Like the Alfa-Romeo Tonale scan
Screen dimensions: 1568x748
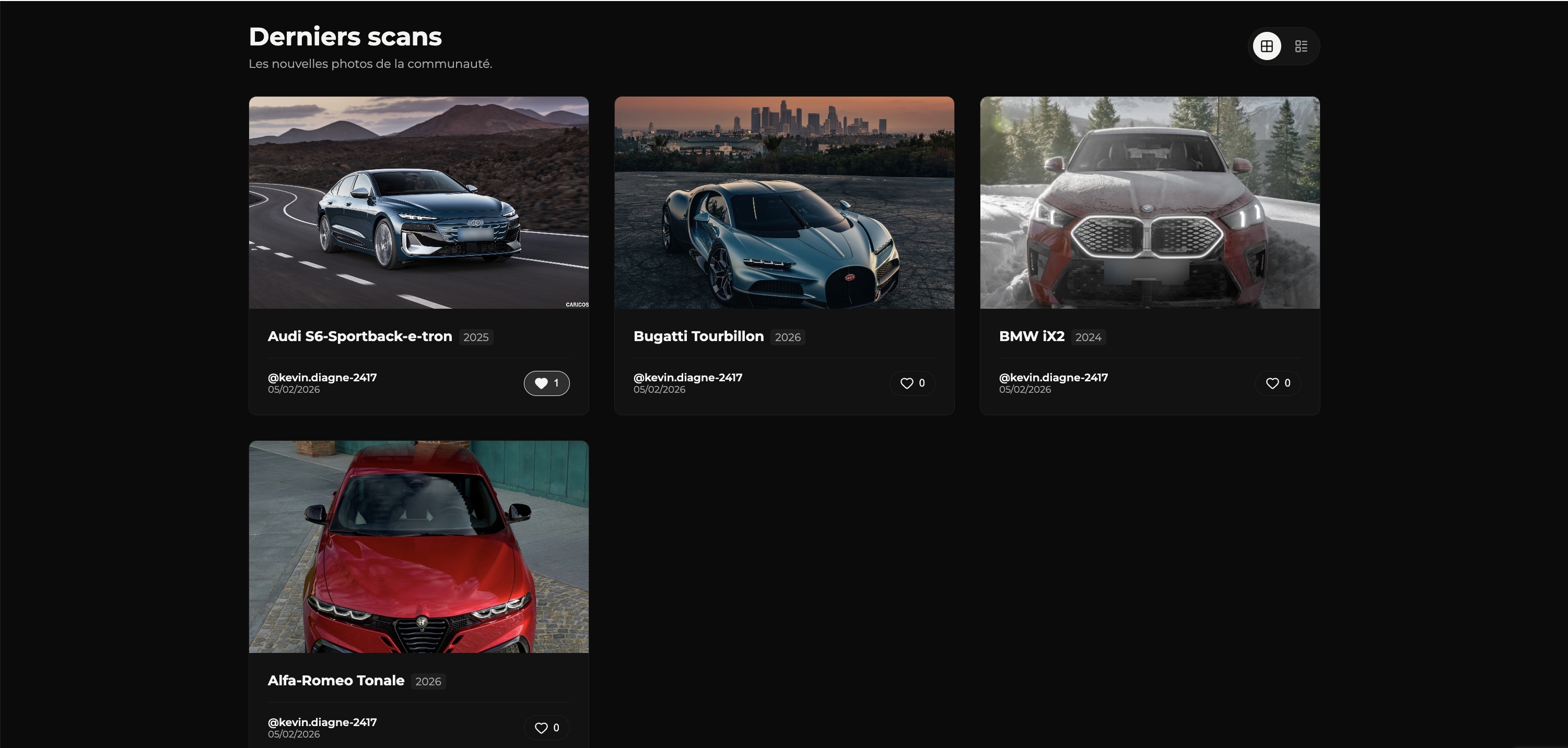(547, 728)
